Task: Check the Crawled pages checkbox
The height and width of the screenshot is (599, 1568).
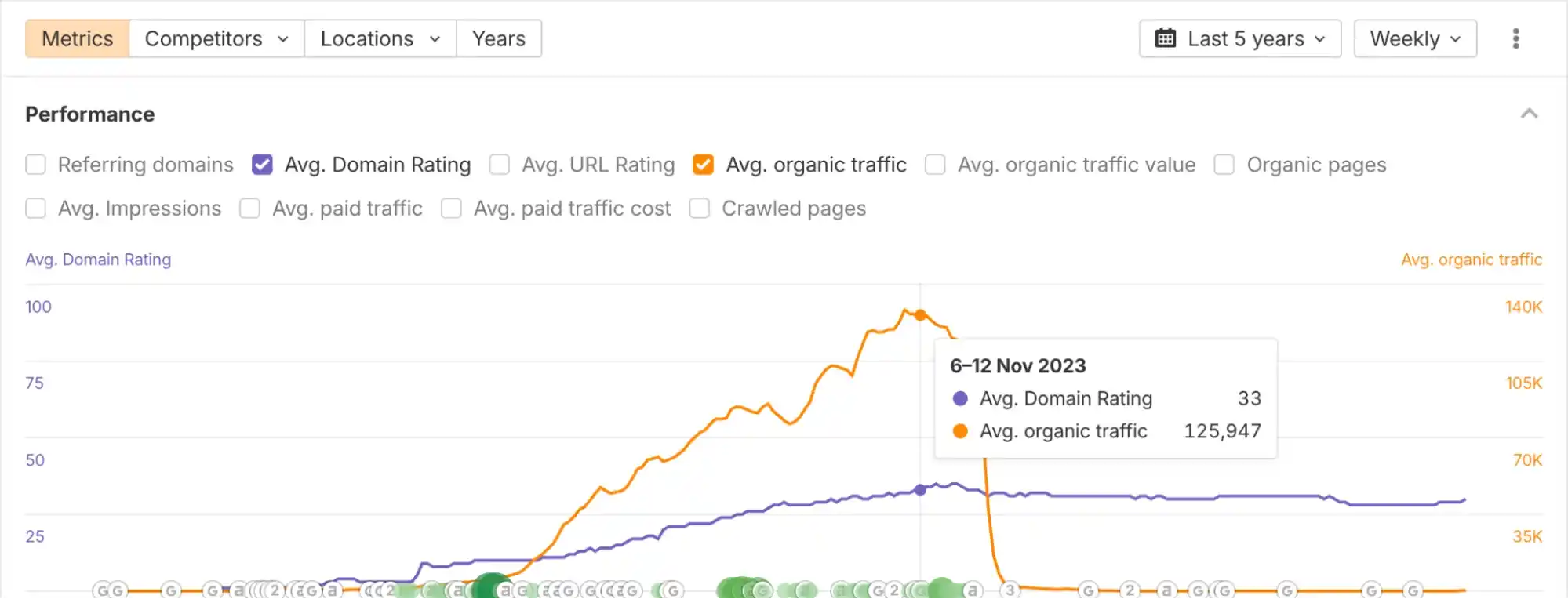Action: point(699,209)
